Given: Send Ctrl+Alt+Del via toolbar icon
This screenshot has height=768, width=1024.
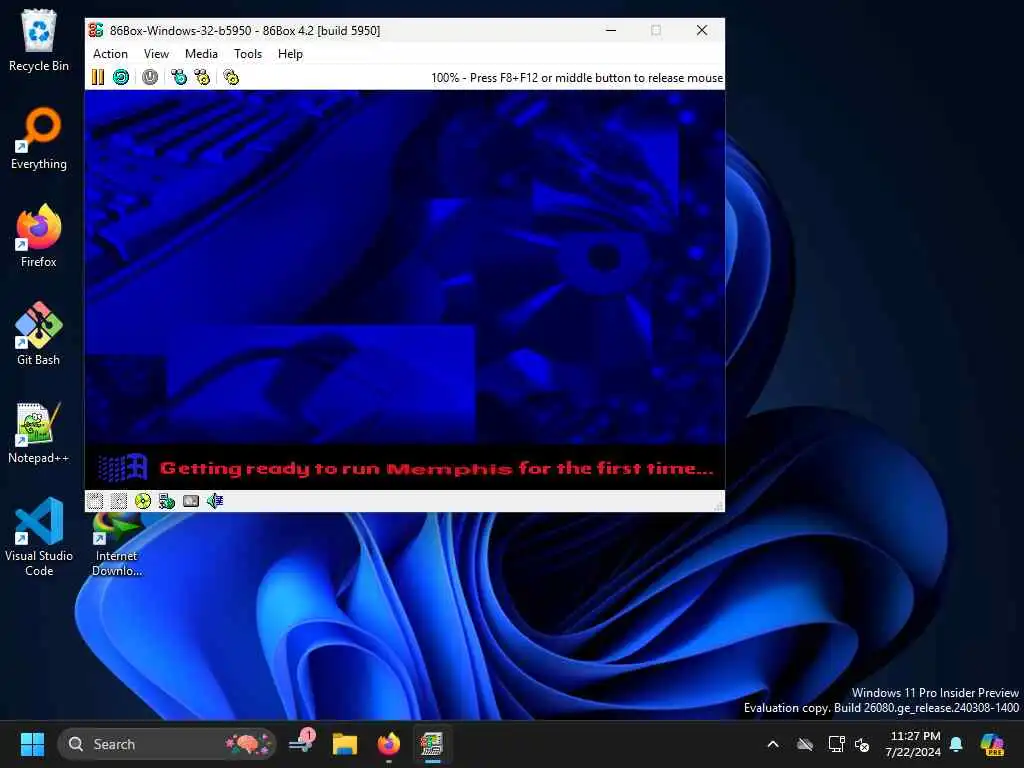Looking at the screenshot, I should coord(178,77).
